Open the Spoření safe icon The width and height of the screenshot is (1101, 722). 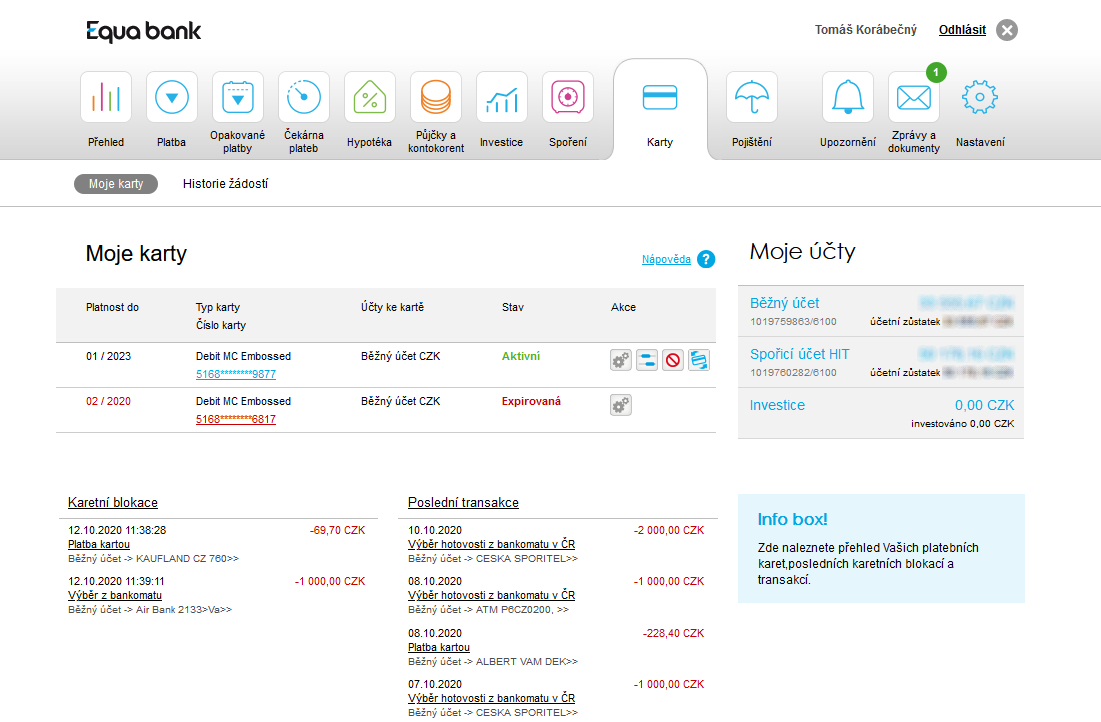pos(567,98)
